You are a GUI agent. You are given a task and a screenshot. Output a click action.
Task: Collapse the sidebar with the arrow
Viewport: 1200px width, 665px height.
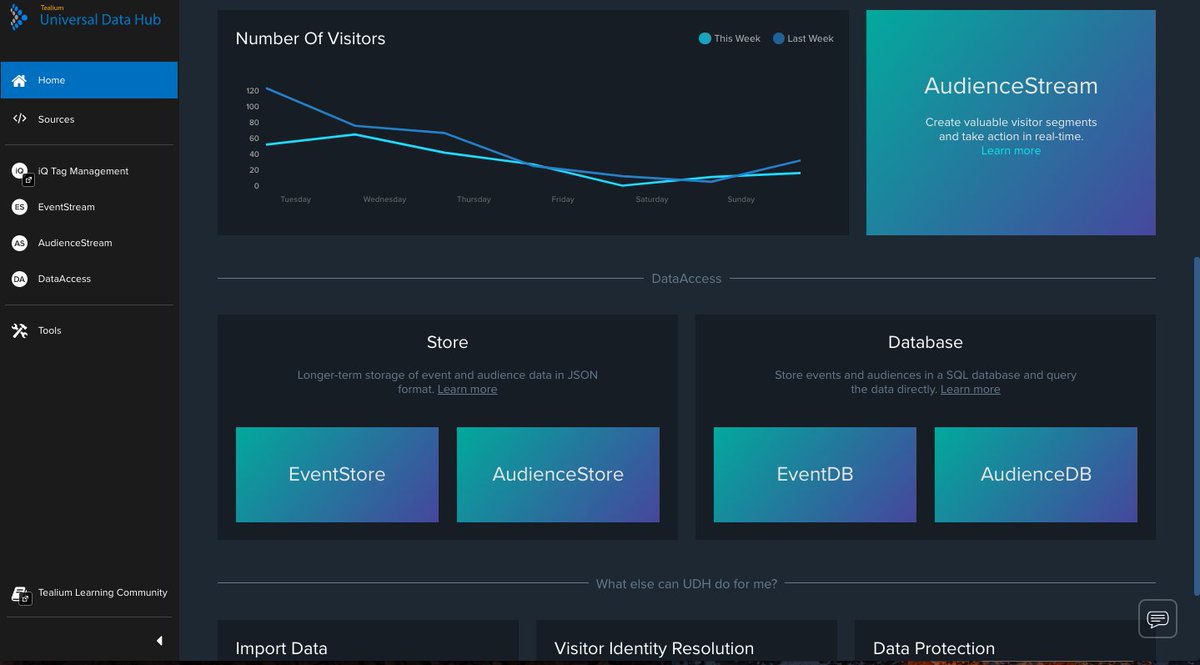159,640
